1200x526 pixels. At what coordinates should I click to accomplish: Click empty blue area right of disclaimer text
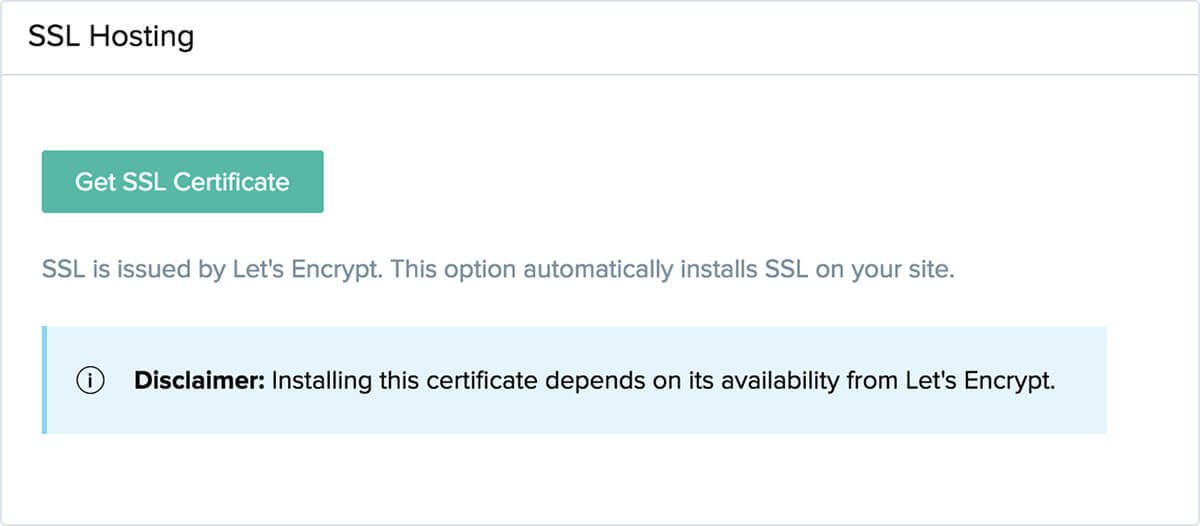point(1080,381)
